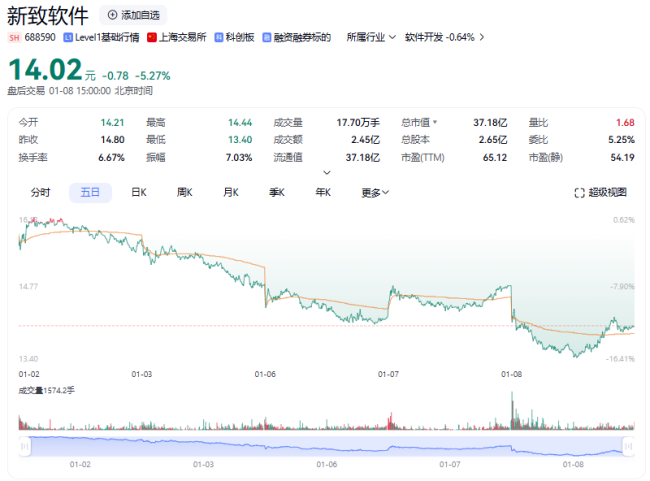The height and width of the screenshot is (481, 650).
Task: Click the 添加自选 add-to-watchlist button
Action: [x=133, y=15]
